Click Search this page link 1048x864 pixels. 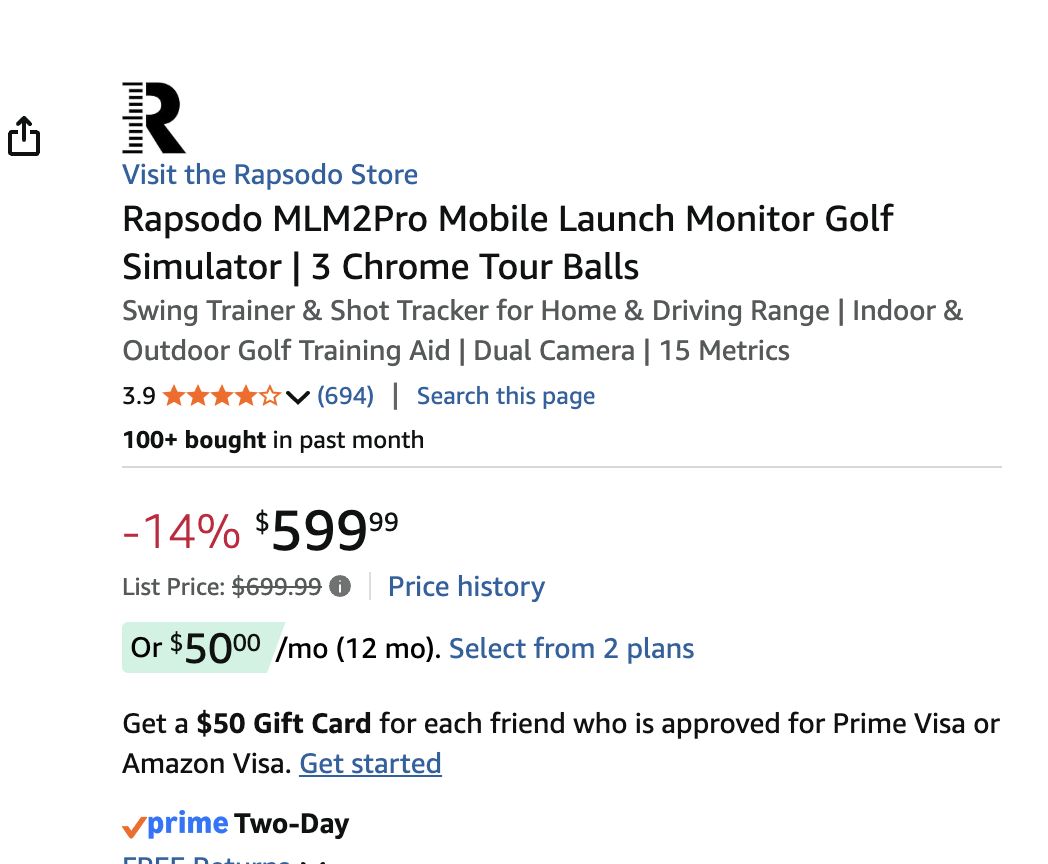[506, 396]
